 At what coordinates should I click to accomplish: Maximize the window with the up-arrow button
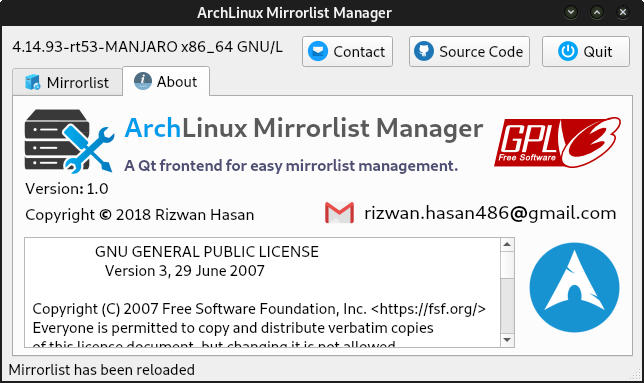(x=597, y=12)
